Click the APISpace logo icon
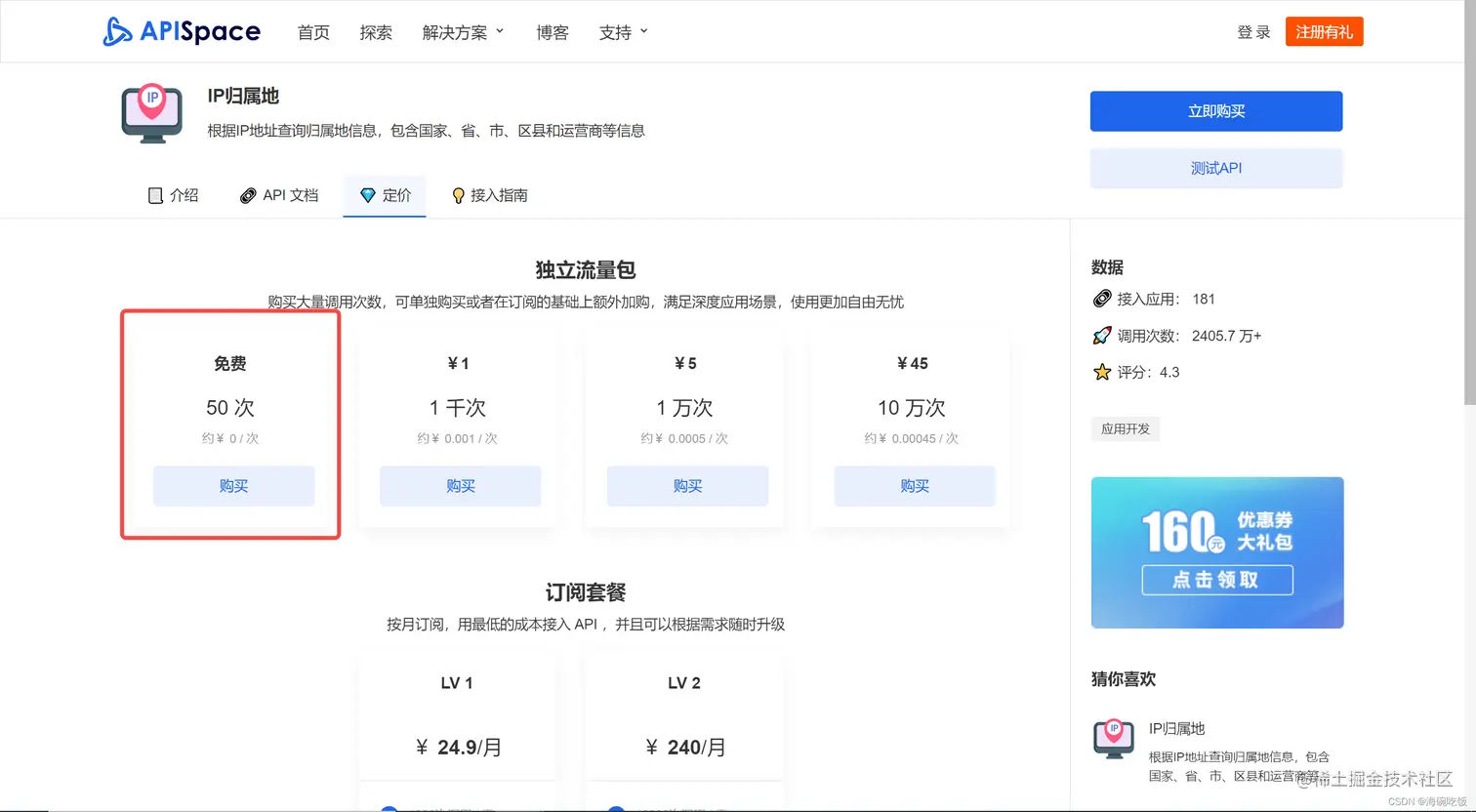 click(x=119, y=31)
